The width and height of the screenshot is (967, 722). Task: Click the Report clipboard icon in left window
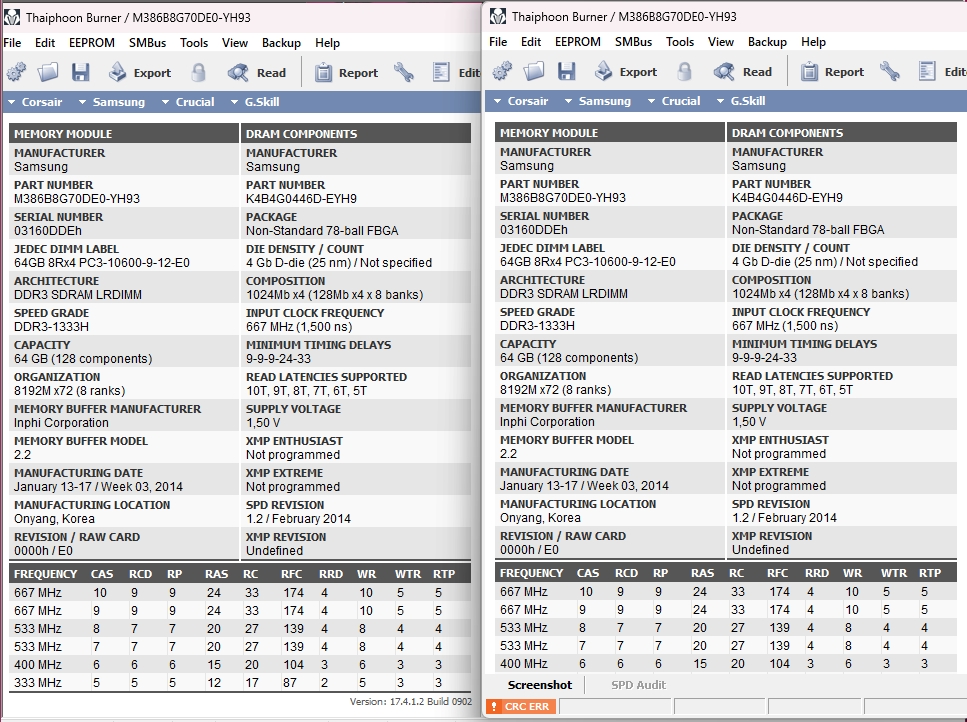323,72
